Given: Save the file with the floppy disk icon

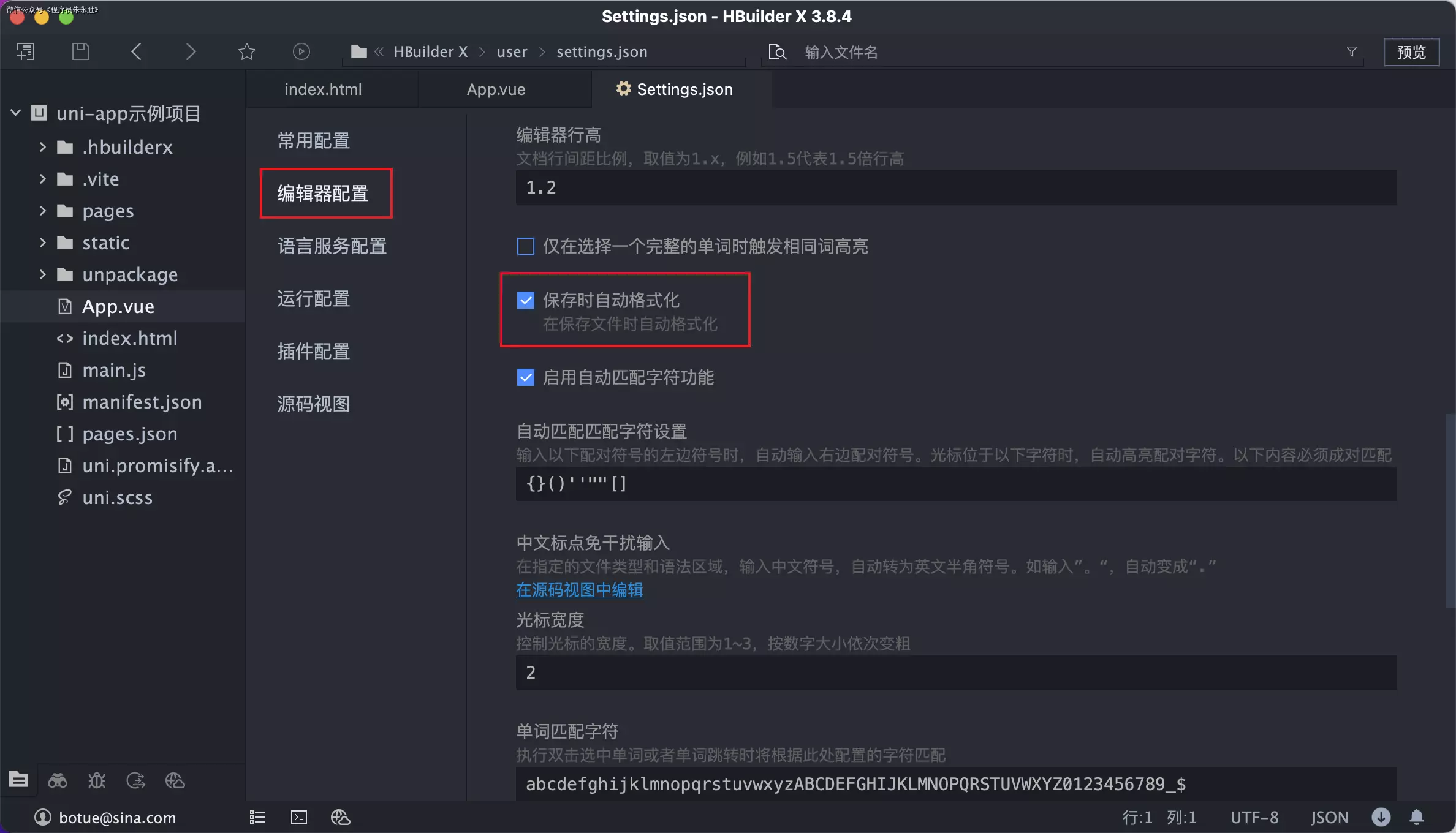Looking at the screenshot, I should 80,51.
